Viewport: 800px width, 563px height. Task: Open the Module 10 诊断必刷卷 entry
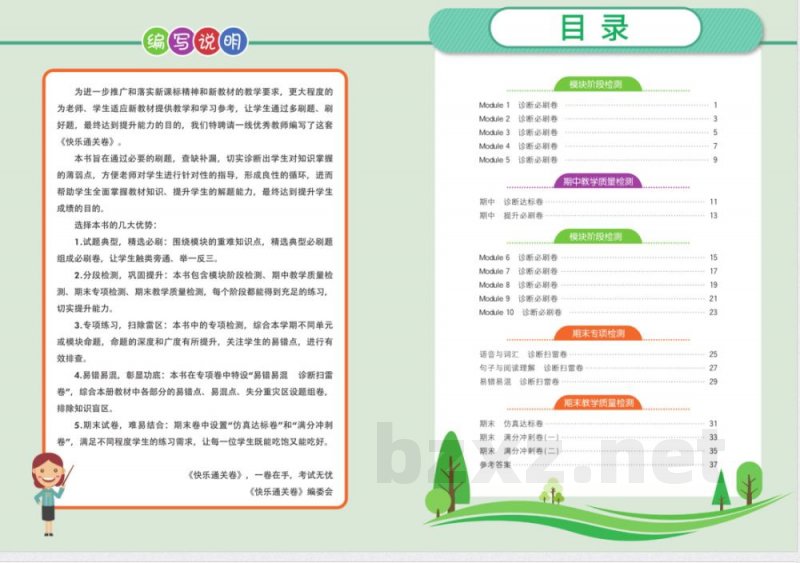pos(598,312)
